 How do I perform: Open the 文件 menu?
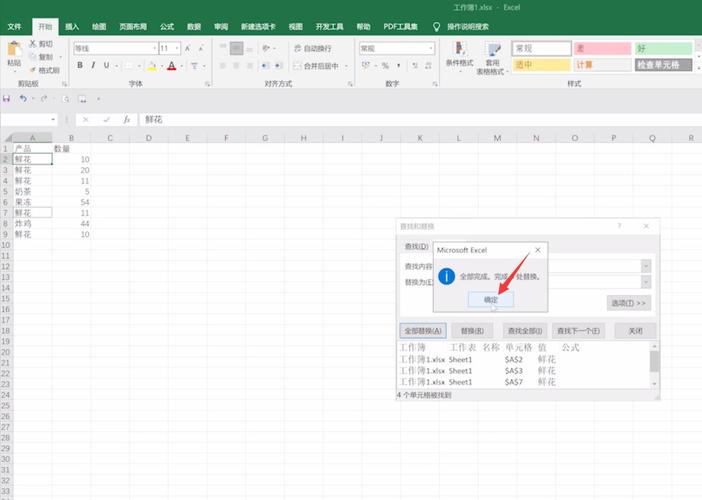14,27
